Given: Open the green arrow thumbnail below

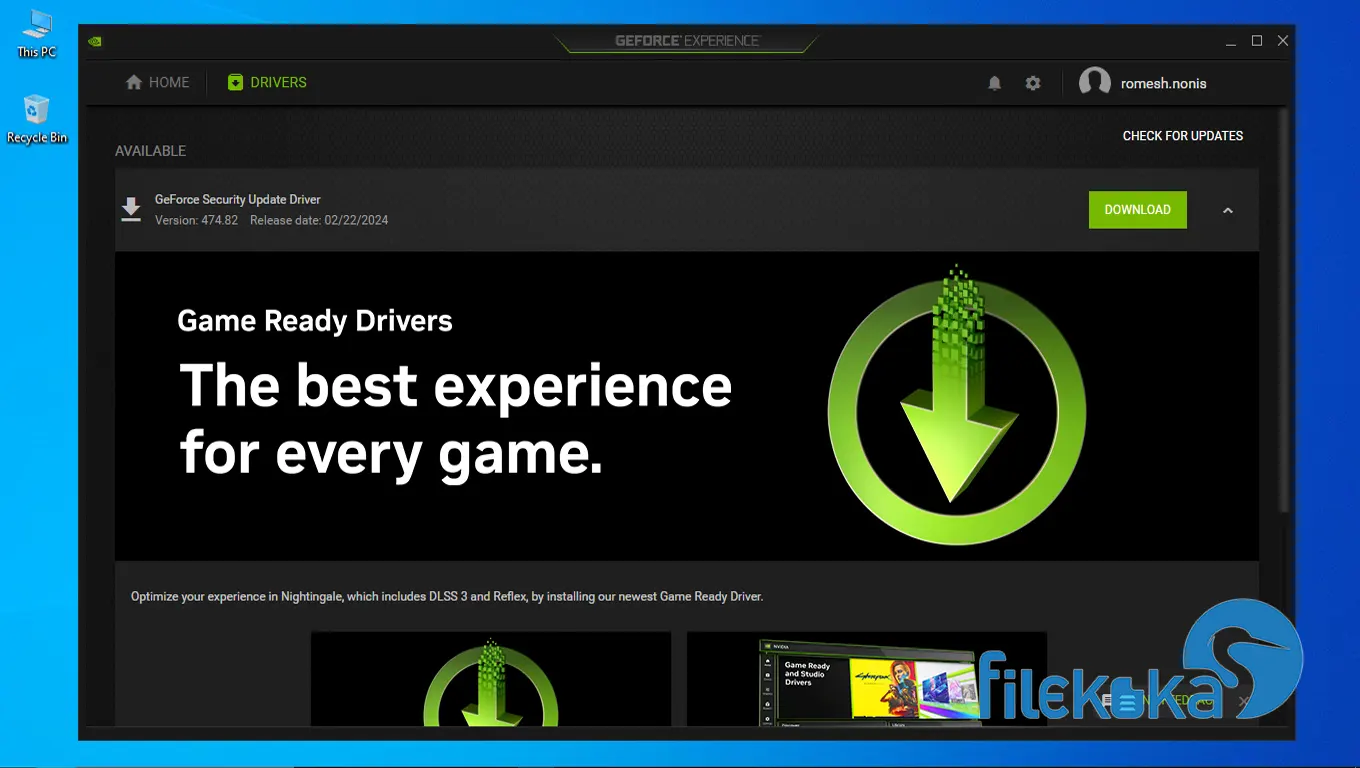Looking at the screenshot, I should click(x=491, y=679).
